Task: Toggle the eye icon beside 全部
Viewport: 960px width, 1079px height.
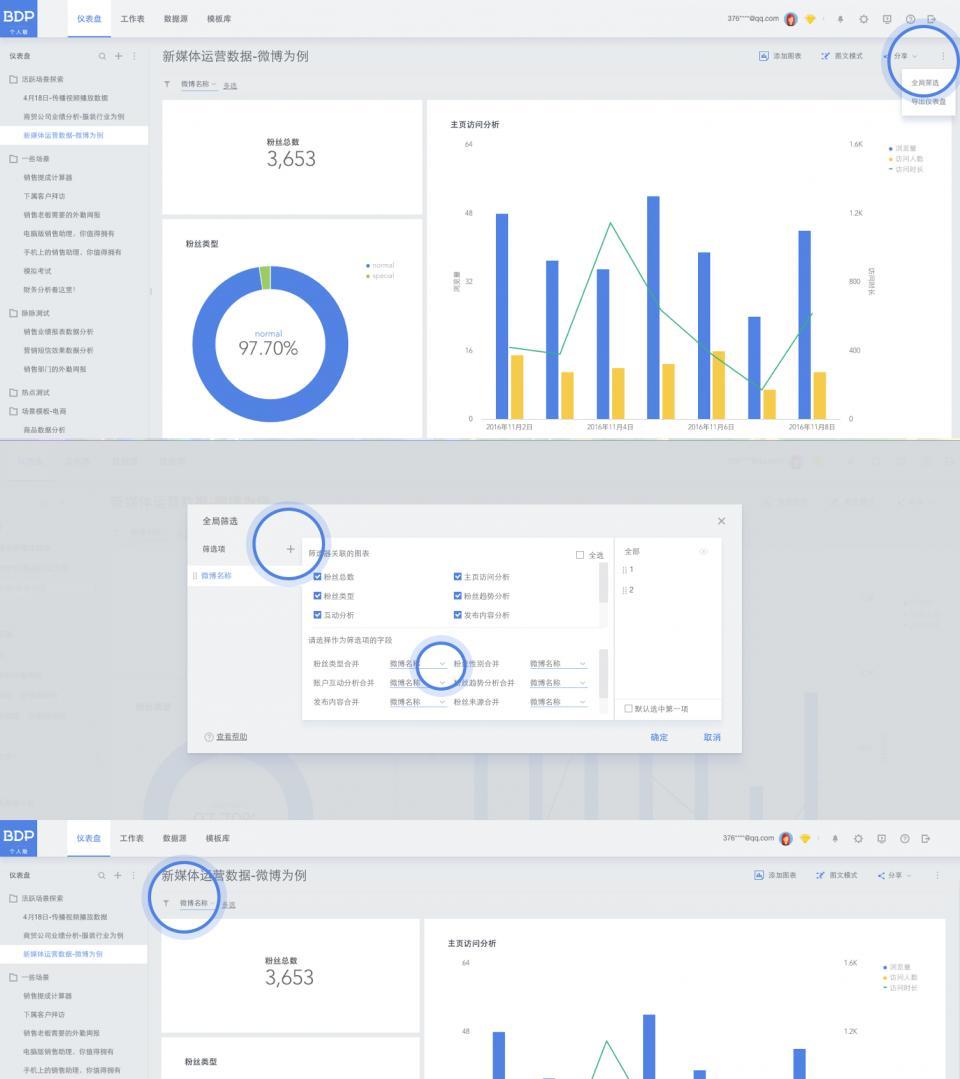Action: point(703,551)
